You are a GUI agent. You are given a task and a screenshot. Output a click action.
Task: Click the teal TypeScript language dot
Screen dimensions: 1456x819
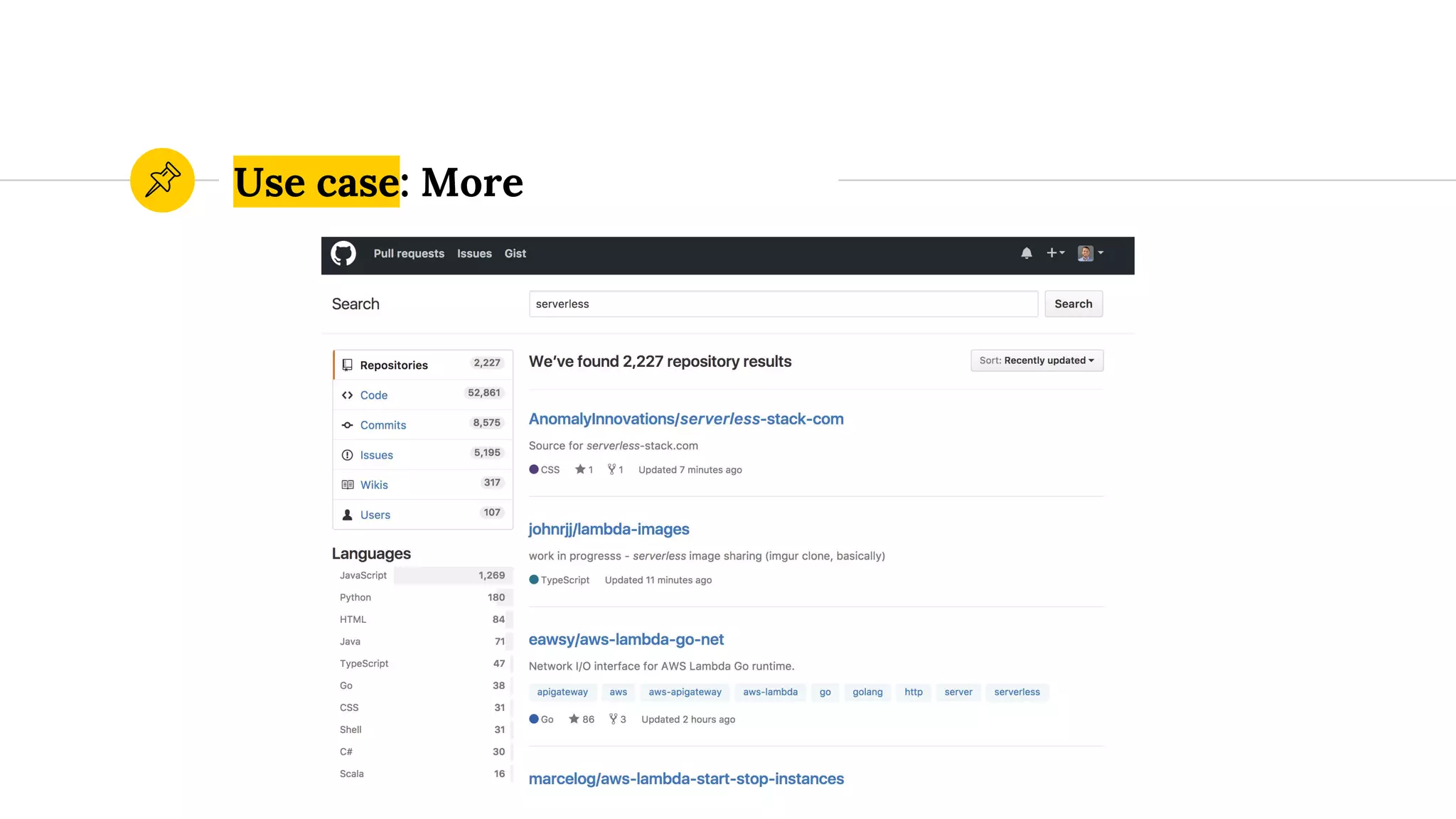[534, 579]
